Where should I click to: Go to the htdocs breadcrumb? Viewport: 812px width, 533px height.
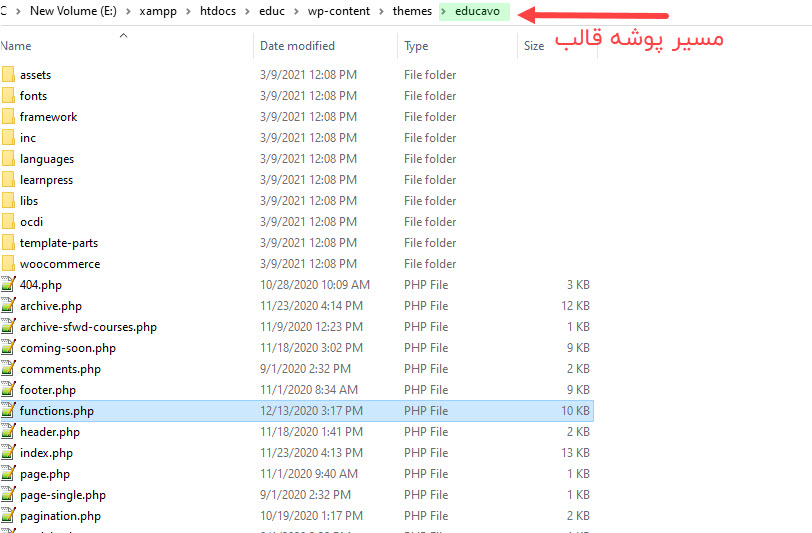point(218,11)
